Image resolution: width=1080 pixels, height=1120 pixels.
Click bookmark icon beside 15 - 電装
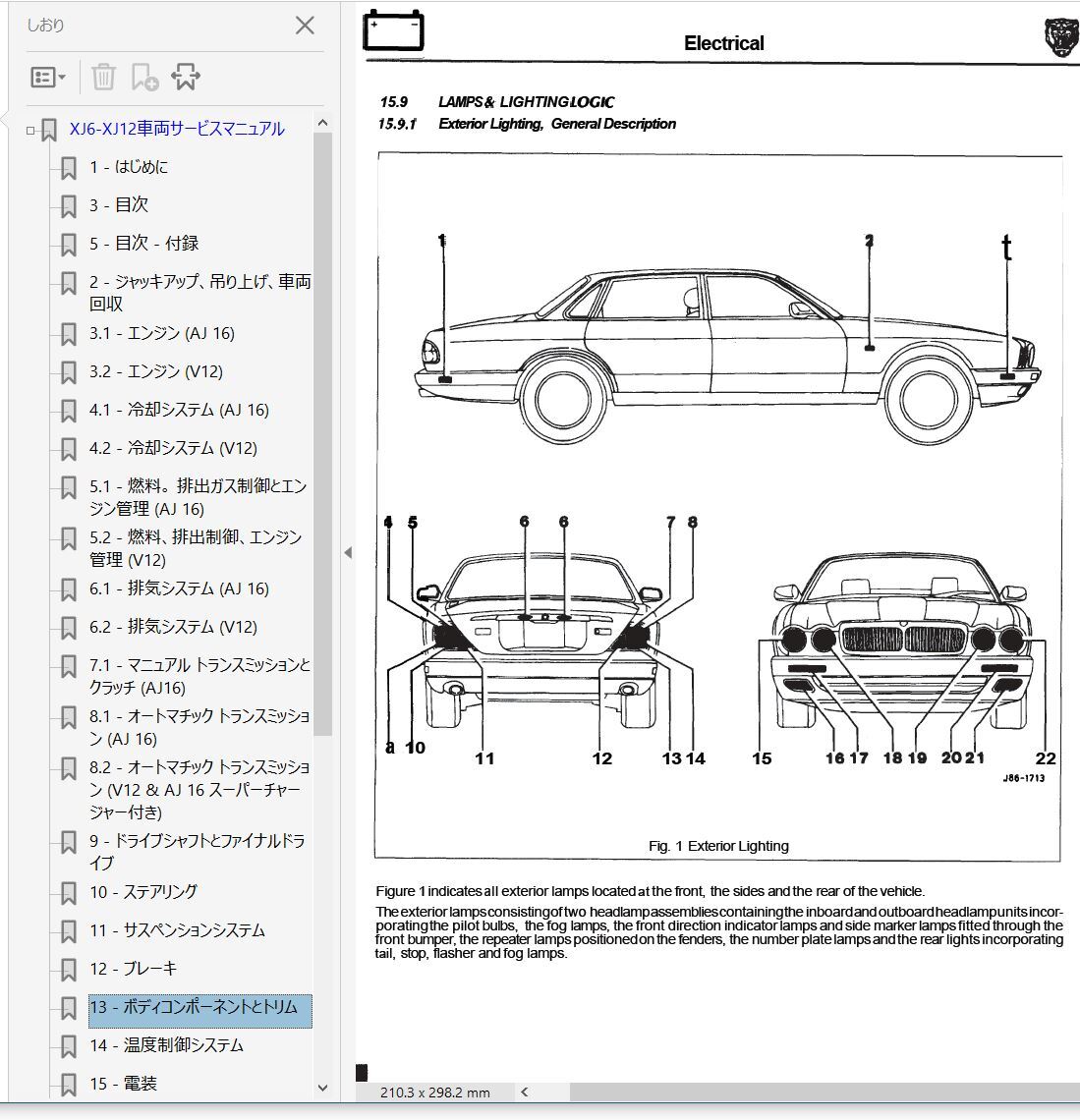pyautogui.click(x=68, y=1085)
